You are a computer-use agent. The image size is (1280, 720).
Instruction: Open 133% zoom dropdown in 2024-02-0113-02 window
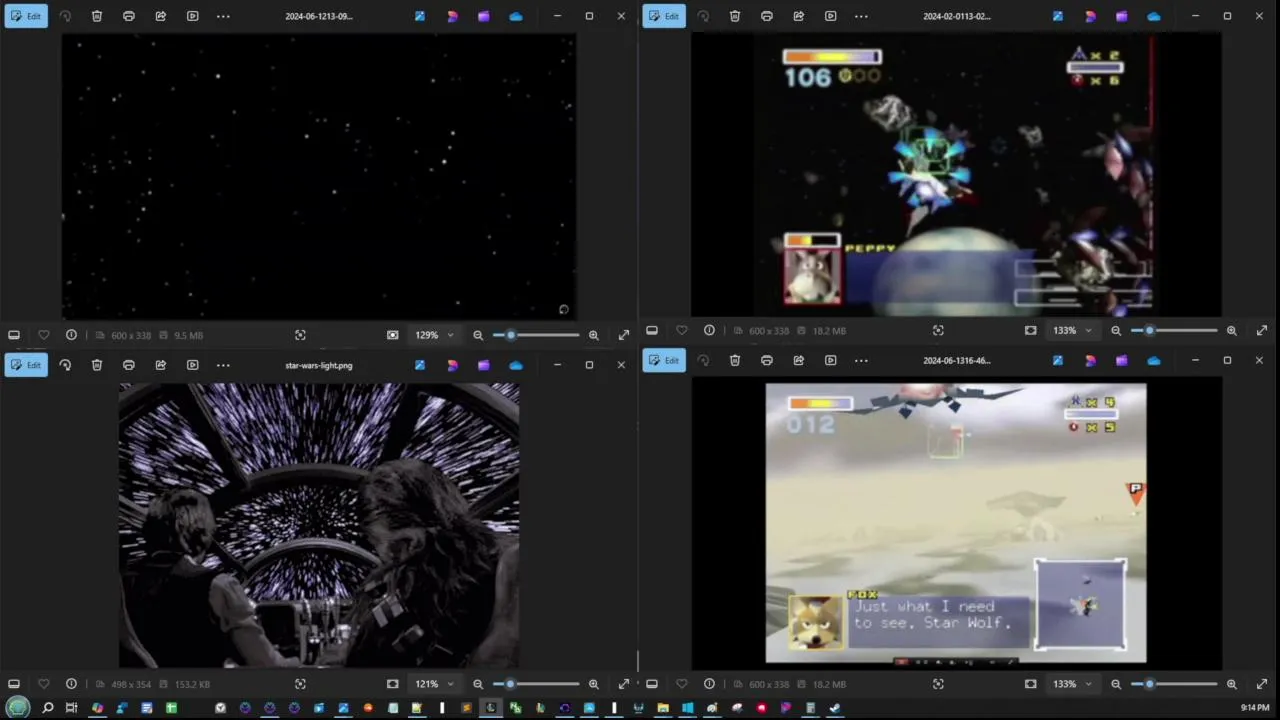[1073, 330]
